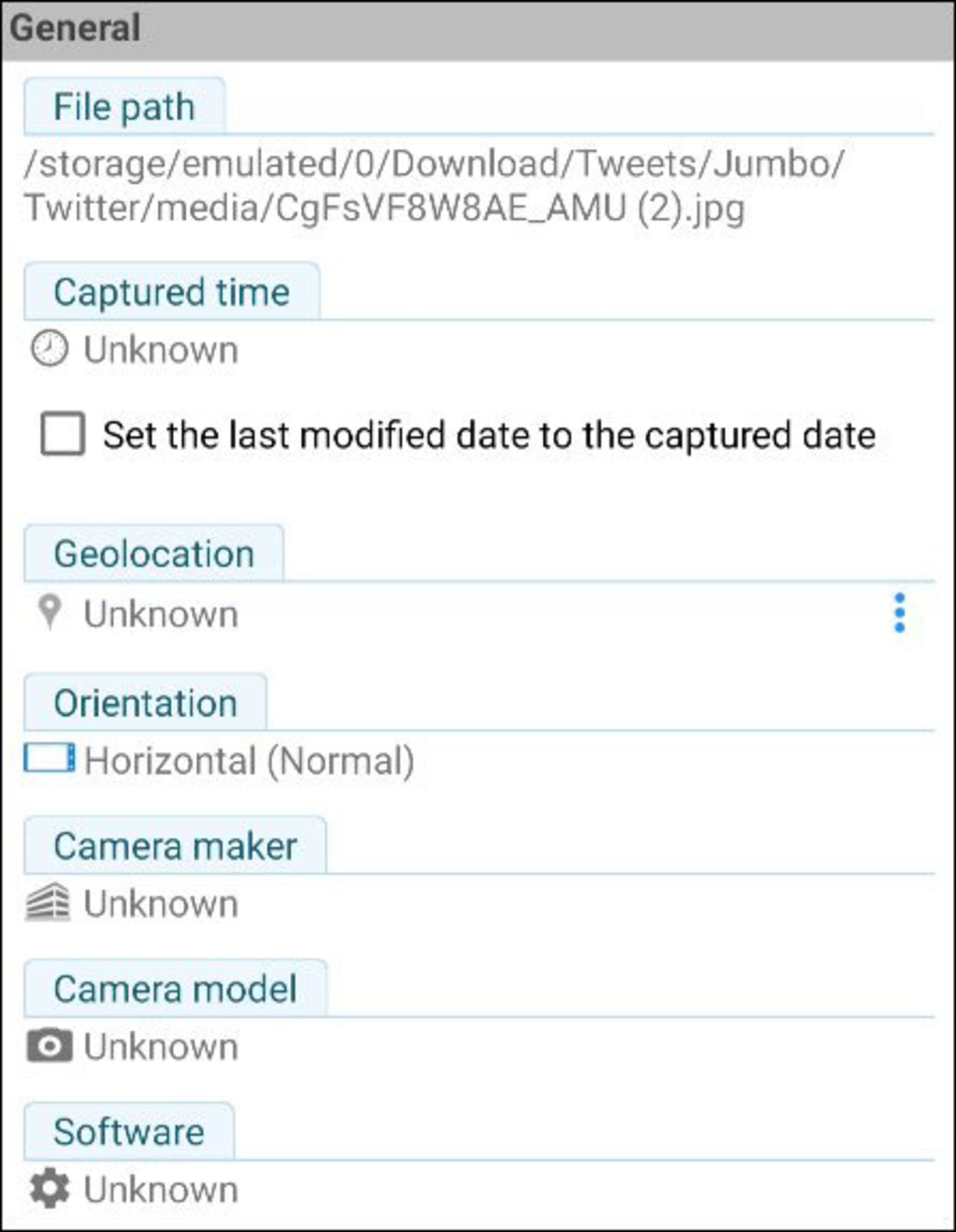
Task: Click the Geolocation section label
Action: pyautogui.click(x=153, y=554)
